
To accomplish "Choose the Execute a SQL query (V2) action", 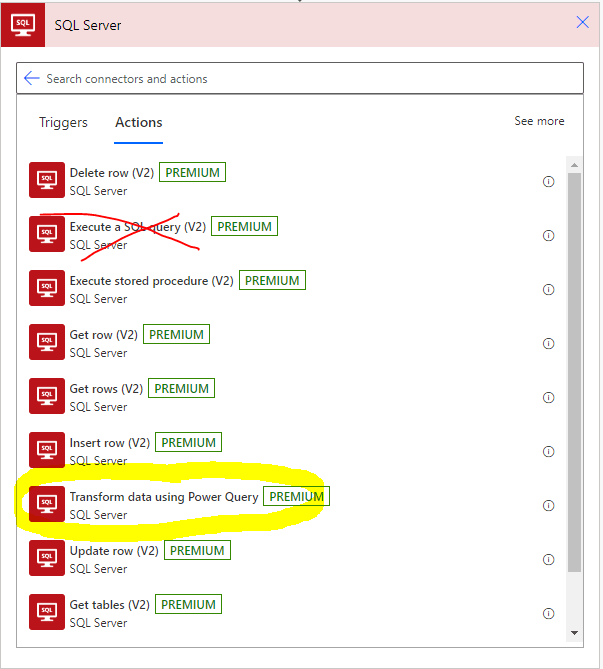I will click(x=292, y=234).
